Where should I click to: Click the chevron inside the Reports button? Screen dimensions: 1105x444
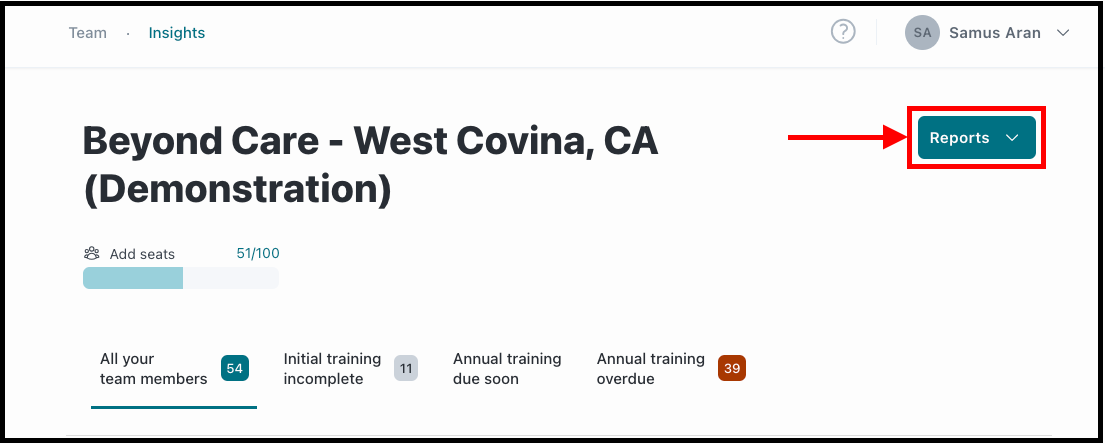tap(1012, 138)
